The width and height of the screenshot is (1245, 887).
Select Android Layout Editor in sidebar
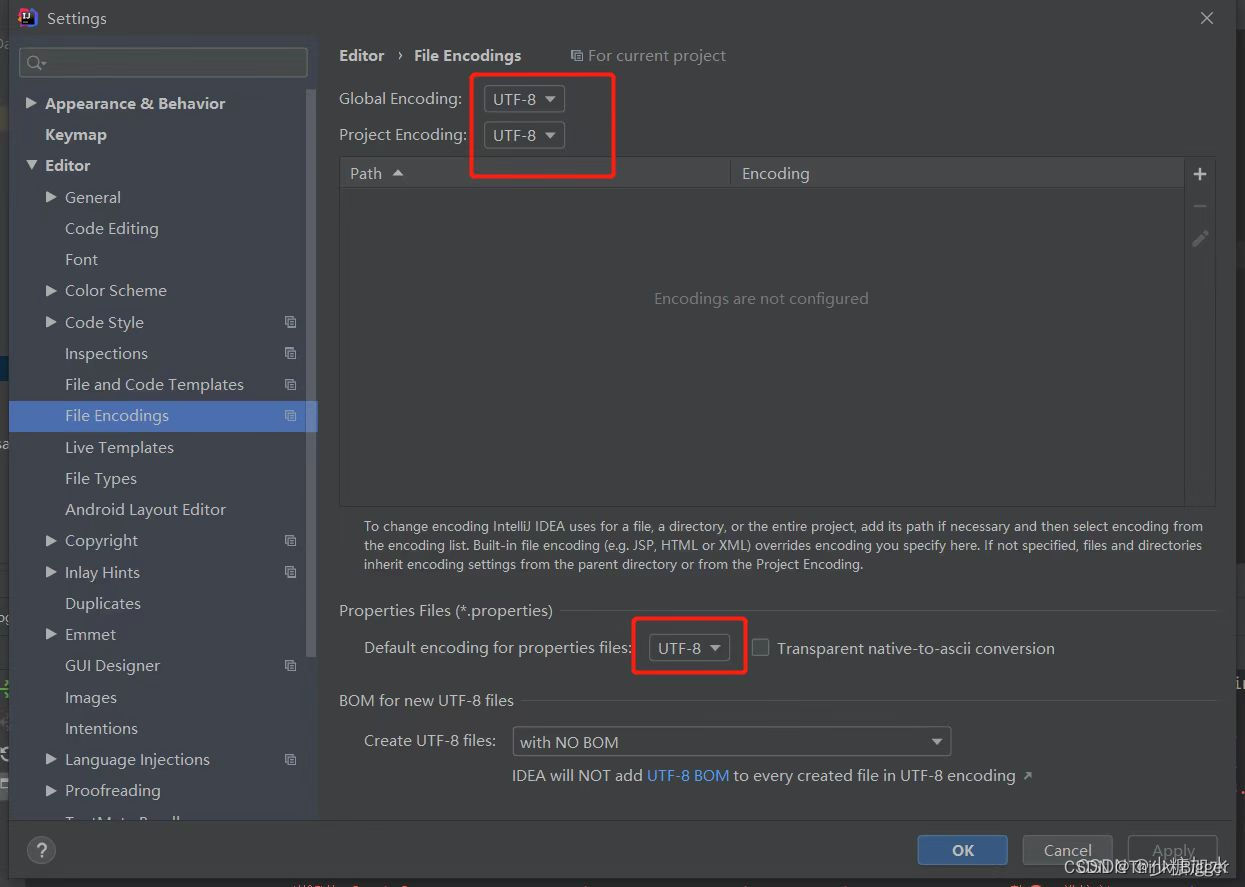pyautogui.click(x=145, y=509)
